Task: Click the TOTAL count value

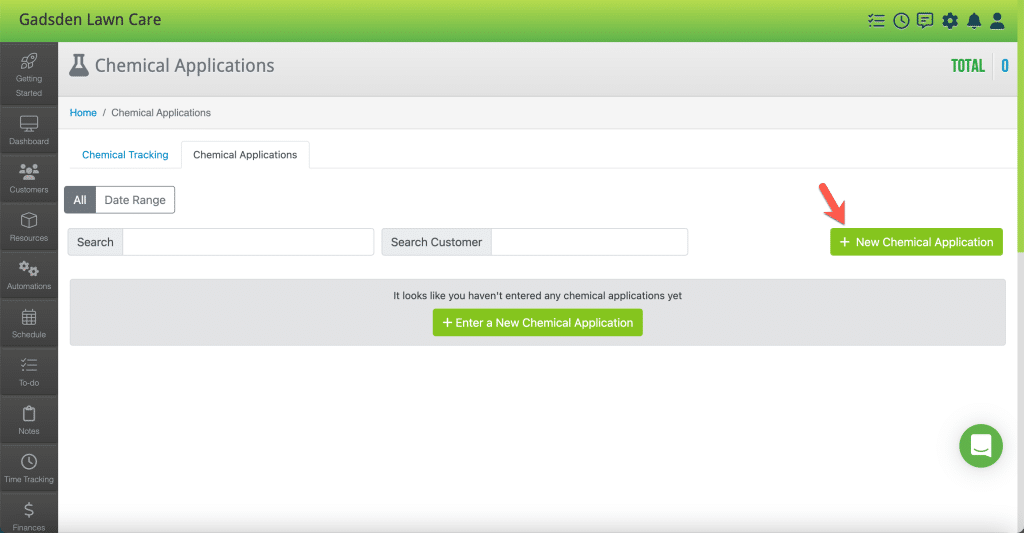Action: [x=1005, y=66]
